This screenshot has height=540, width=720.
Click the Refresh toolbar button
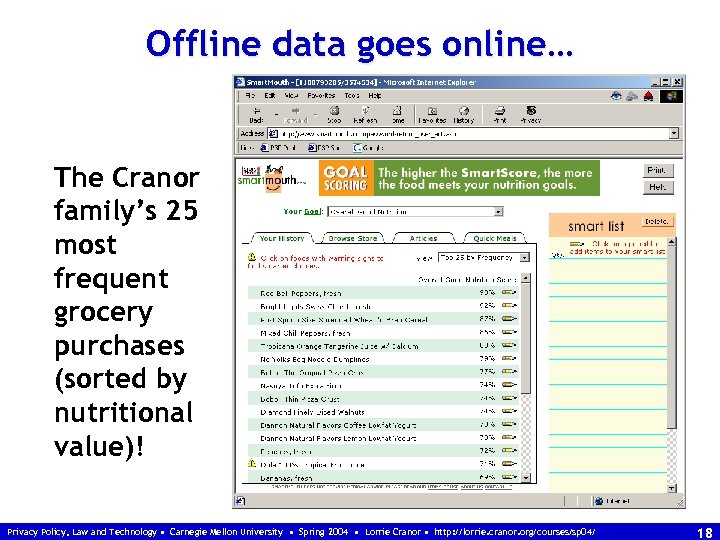point(365,115)
